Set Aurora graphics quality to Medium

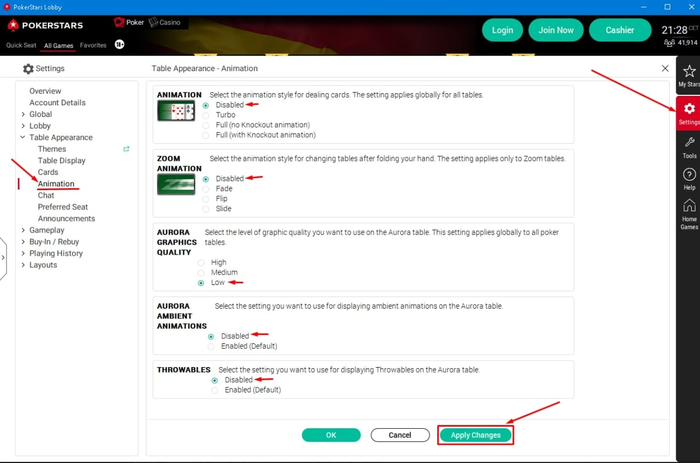(201, 273)
